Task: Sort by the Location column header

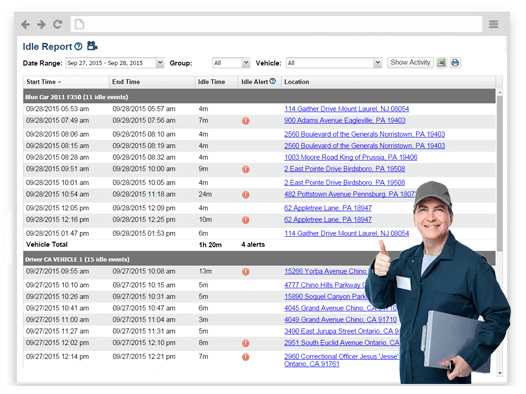Action: click(388, 82)
